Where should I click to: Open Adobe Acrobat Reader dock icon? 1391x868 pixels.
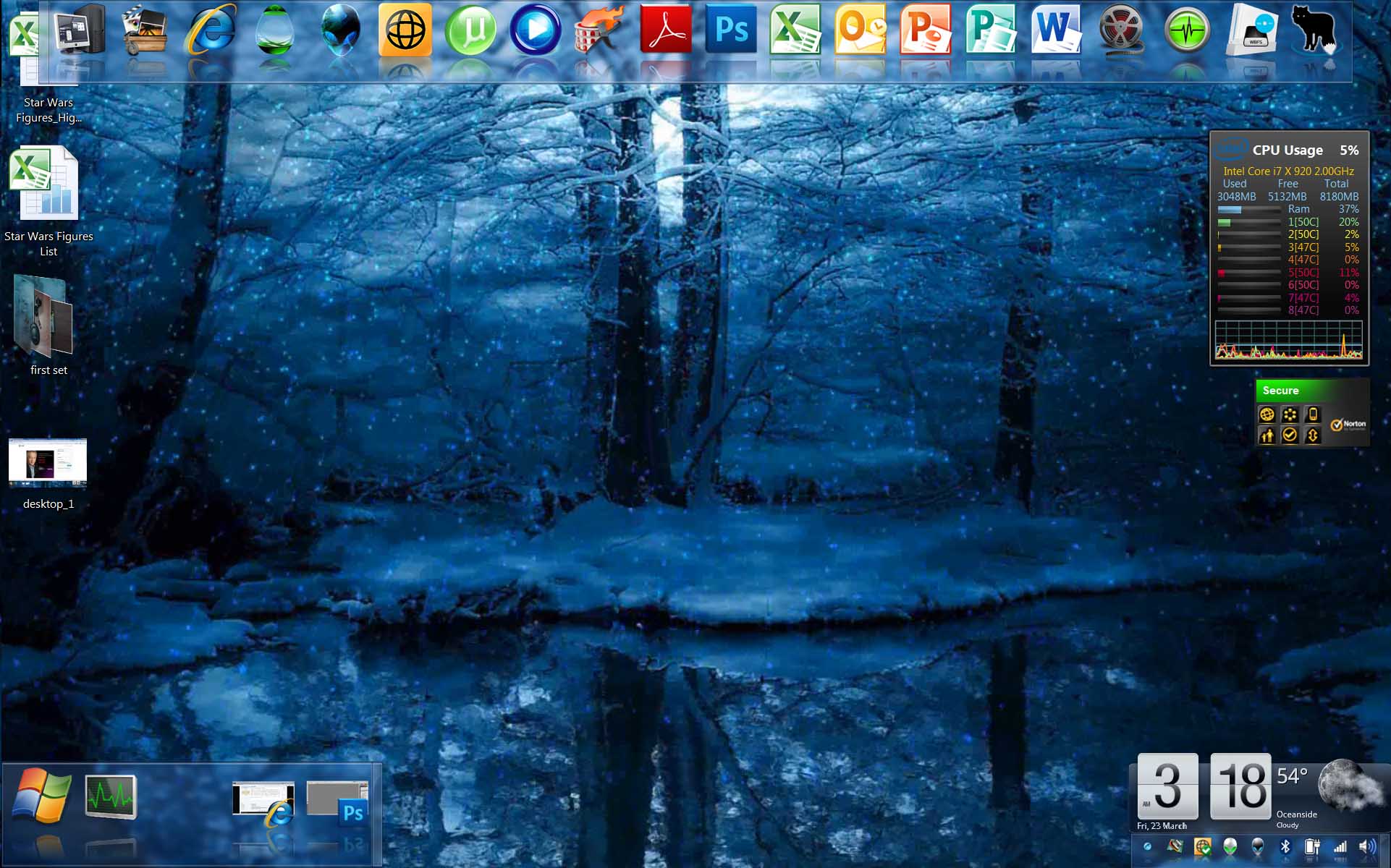[665, 30]
